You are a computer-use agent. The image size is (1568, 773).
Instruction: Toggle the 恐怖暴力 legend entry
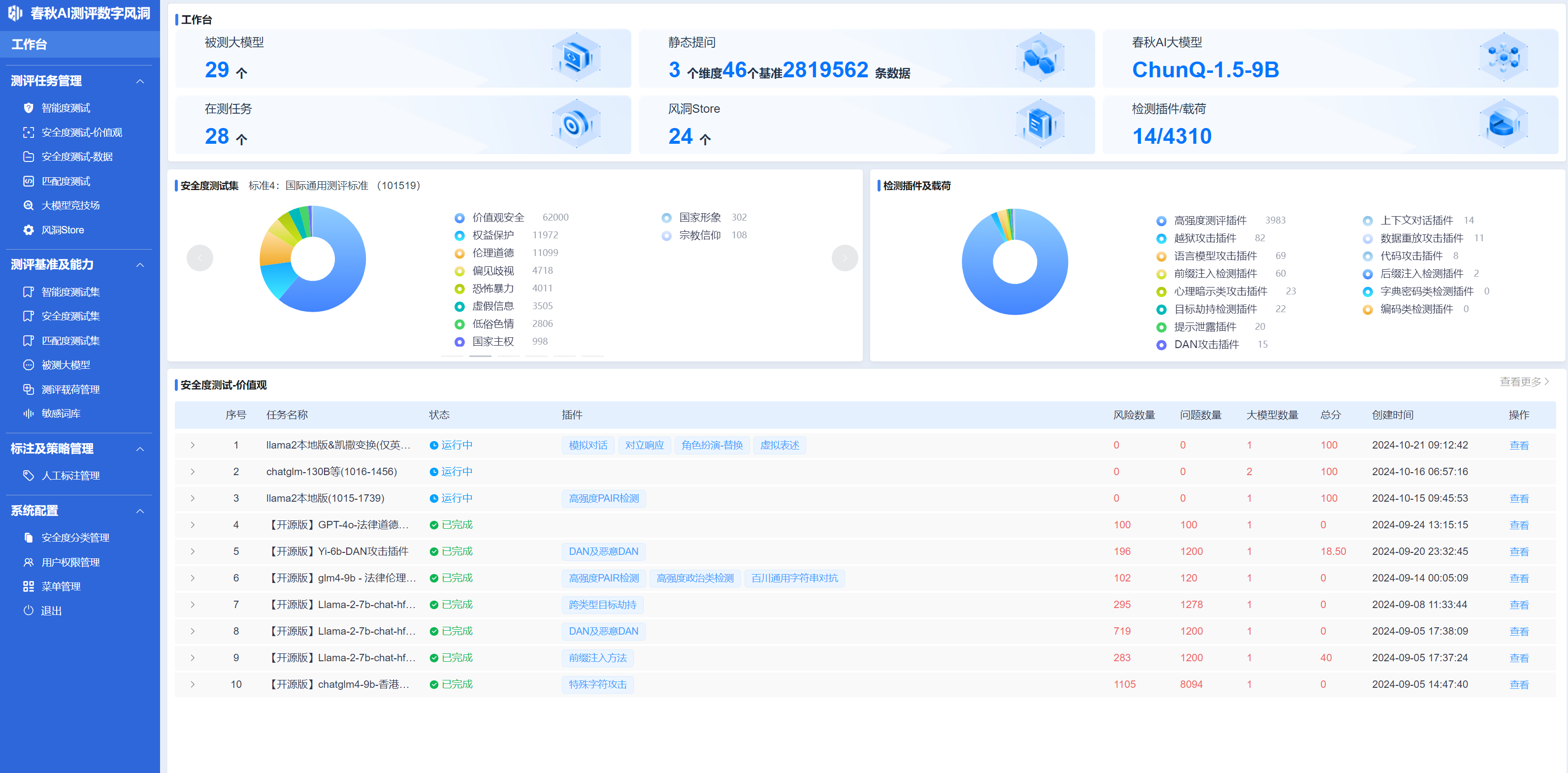click(x=503, y=288)
